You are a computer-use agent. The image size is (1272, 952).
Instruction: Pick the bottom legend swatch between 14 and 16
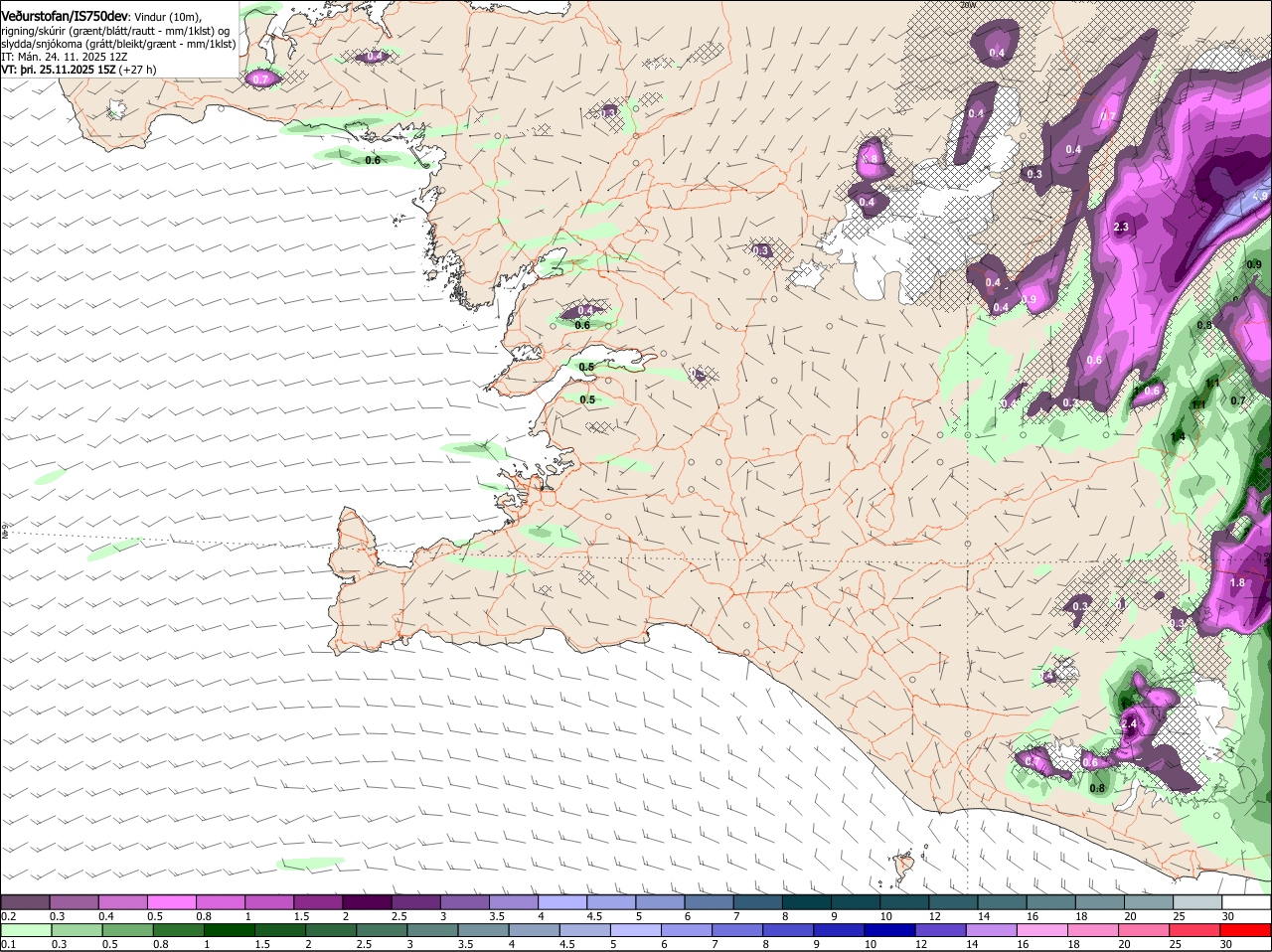click(x=992, y=930)
